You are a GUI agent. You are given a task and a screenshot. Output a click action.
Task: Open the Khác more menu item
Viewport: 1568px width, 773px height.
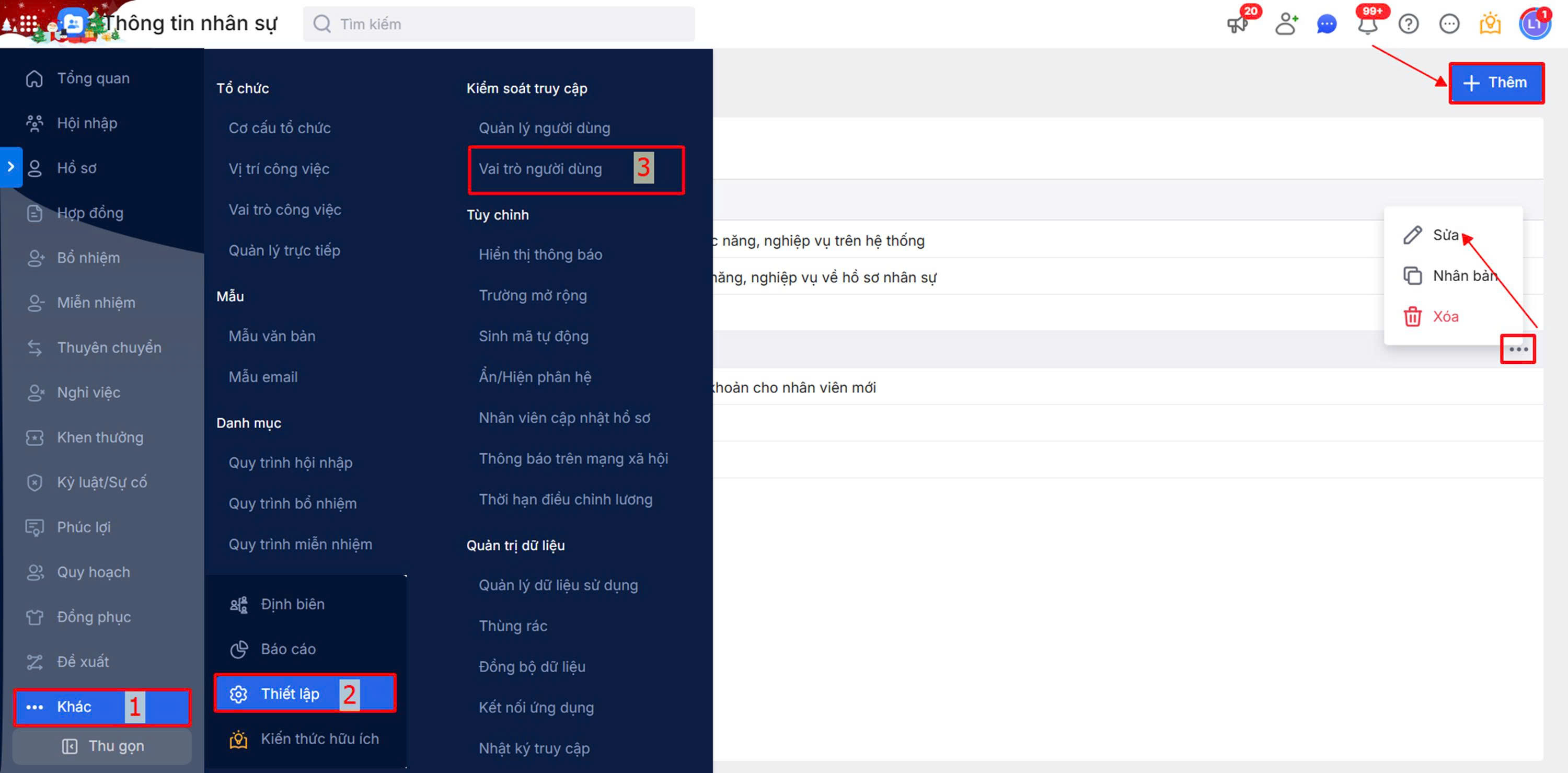tap(74, 707)
